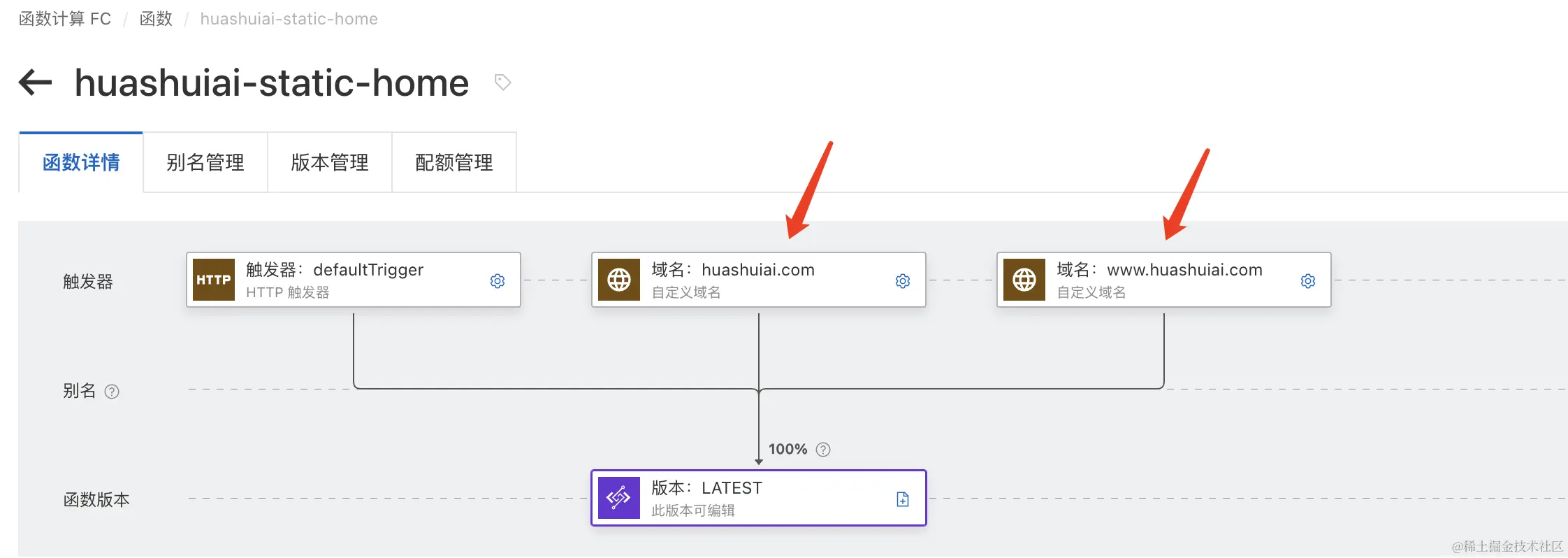Click help icon next to 别名 label
The width and height of the screenshot is (1568, 558).
[x=112, y=392]
